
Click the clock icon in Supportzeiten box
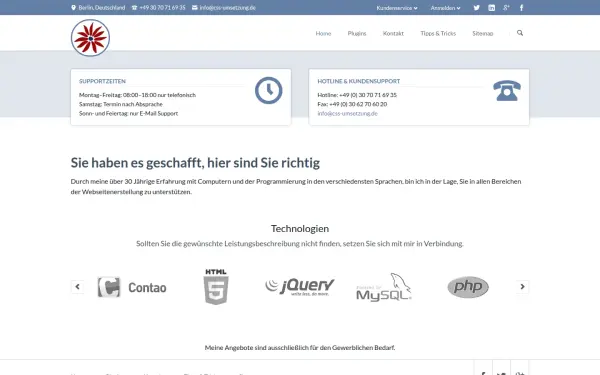(269, 90)
